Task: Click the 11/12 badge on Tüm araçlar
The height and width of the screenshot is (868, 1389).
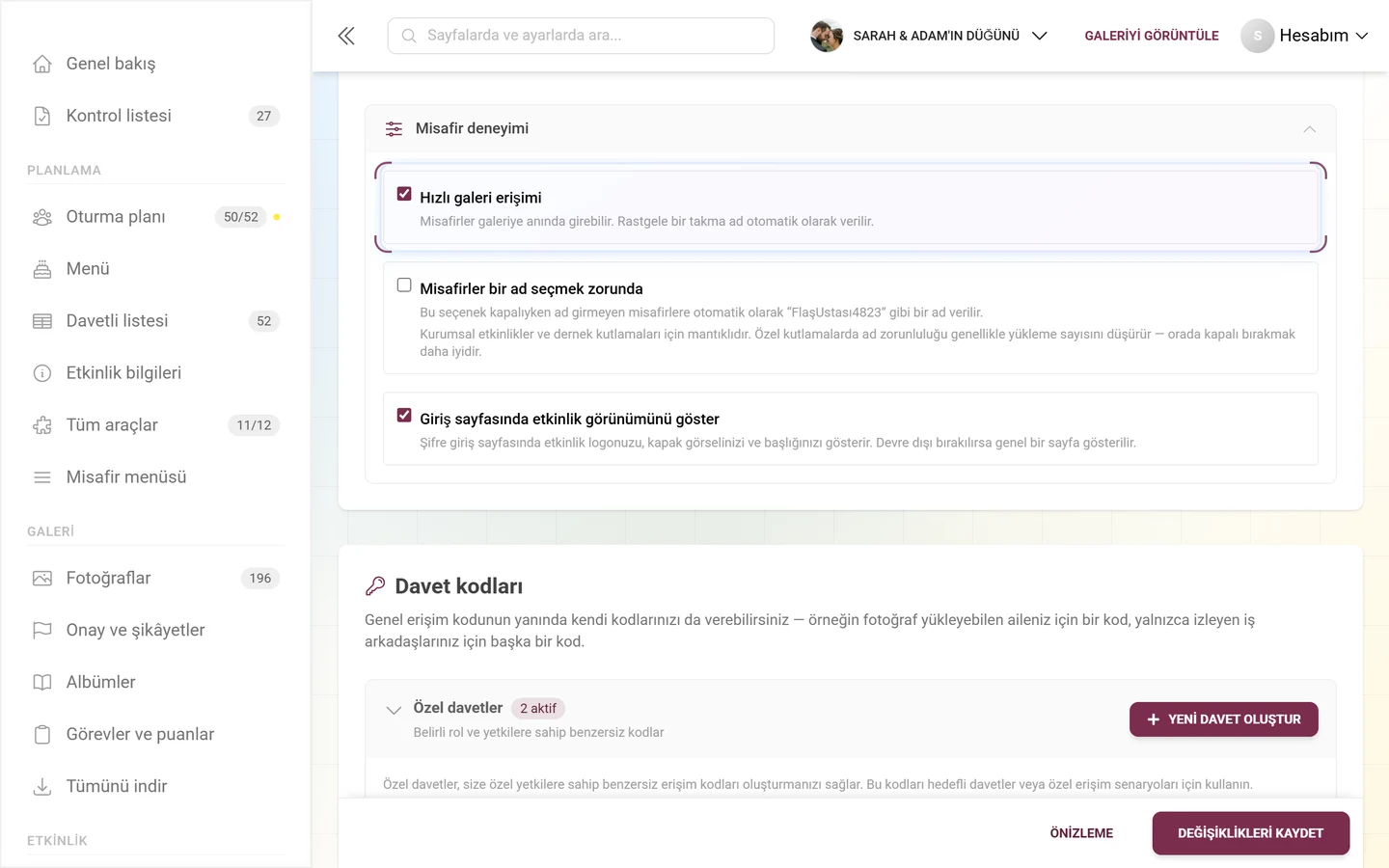Action: point(254,425)
